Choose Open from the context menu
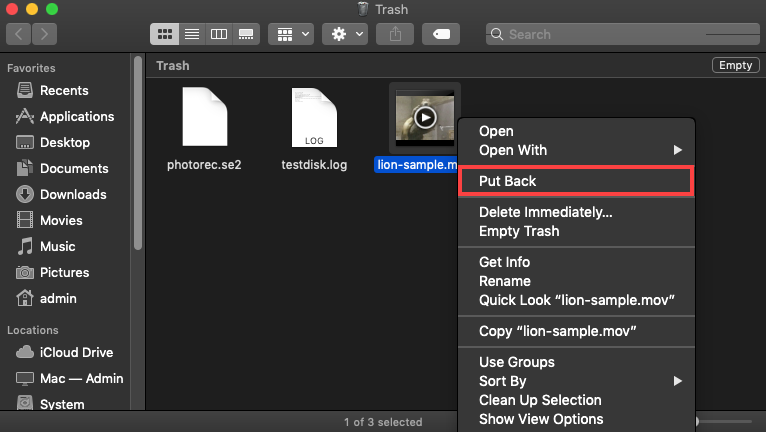The width and height of the screenshot is (766, 432). pos(576,131)
